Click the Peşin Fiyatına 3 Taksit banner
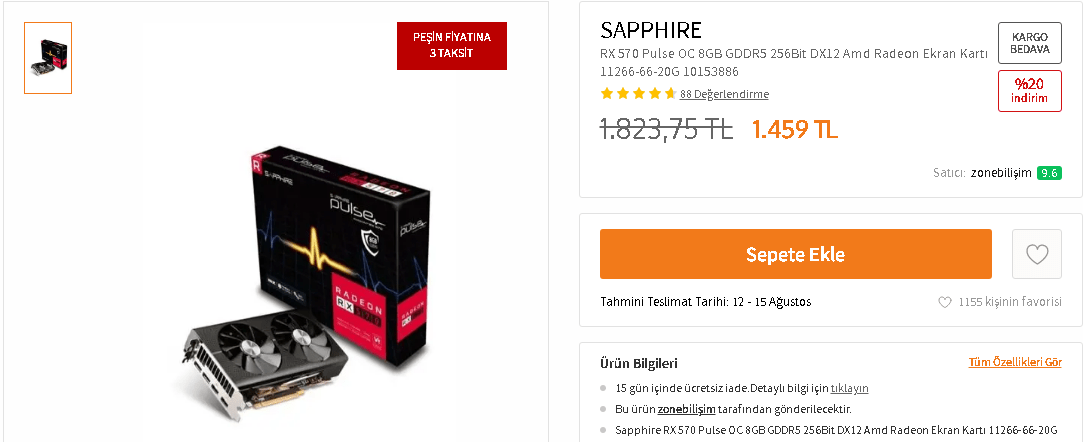This screenshot has height=442, width=1083. [452, 46]
